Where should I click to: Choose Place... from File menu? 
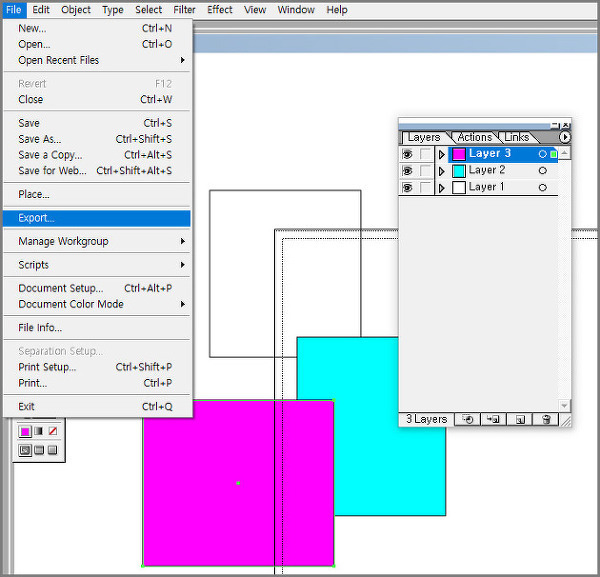(96, 194)
